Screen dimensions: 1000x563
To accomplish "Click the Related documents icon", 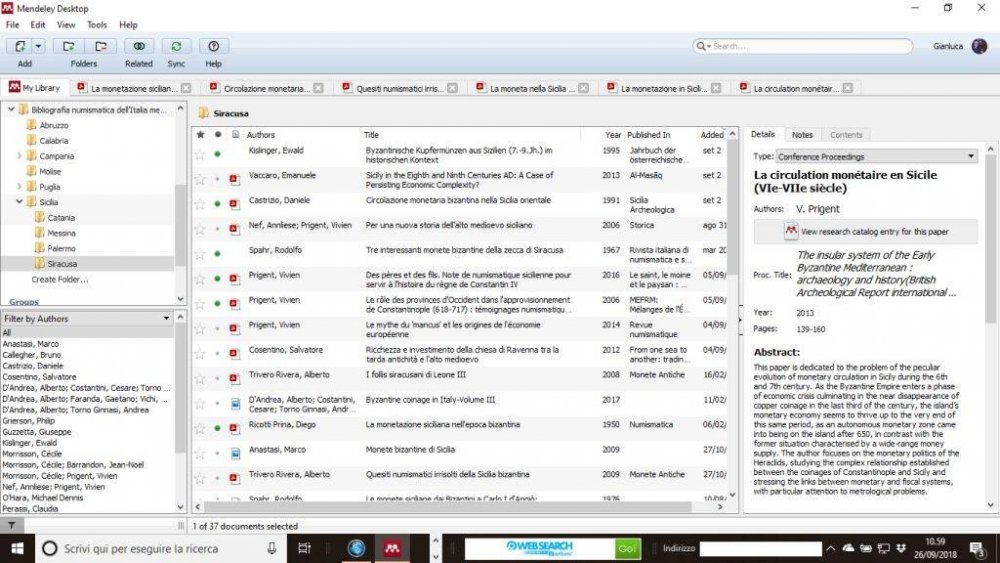I will (138, 47).
